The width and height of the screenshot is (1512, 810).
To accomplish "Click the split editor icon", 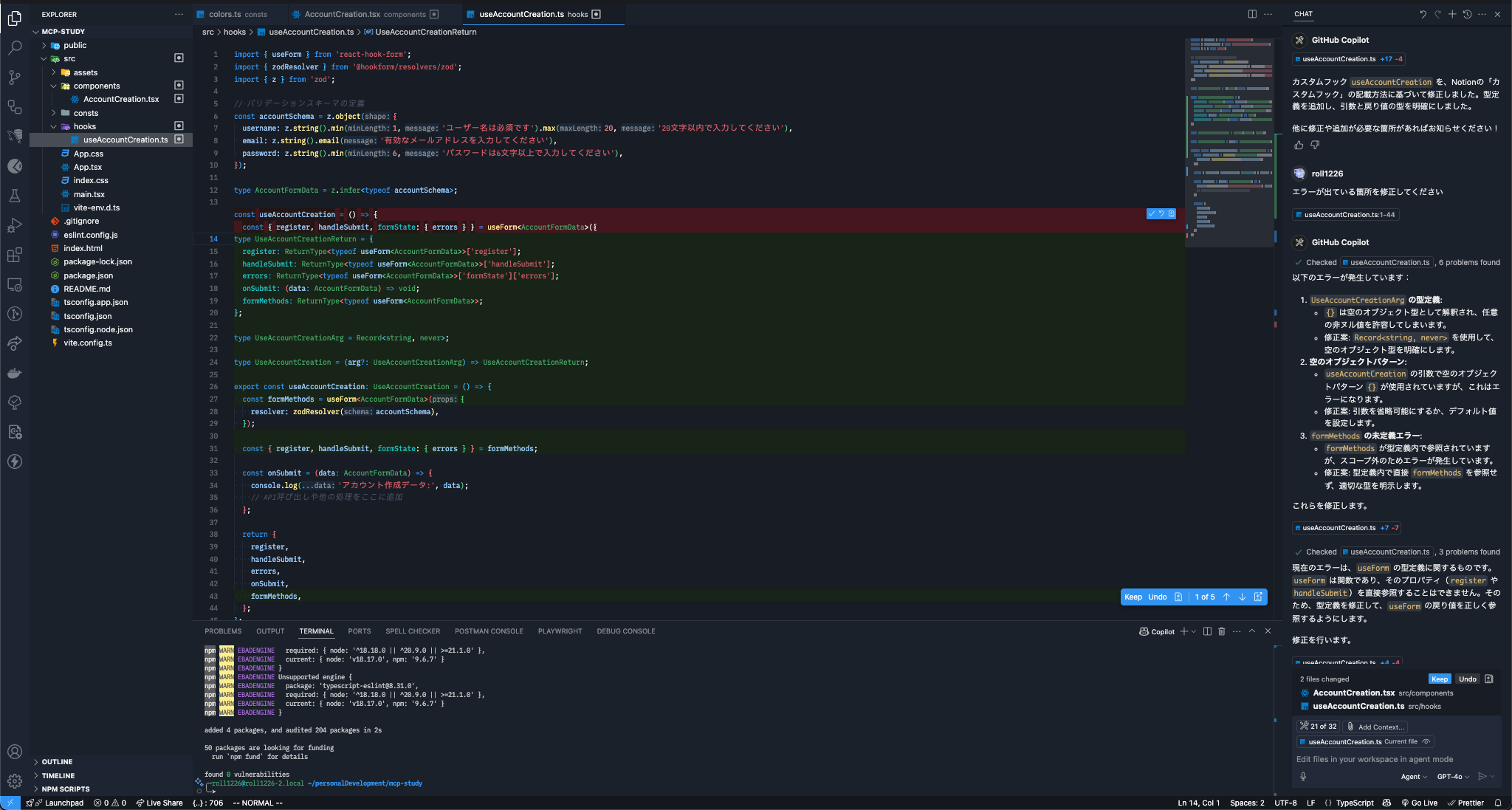I will pyautogui.click(x=1252, y=14).
